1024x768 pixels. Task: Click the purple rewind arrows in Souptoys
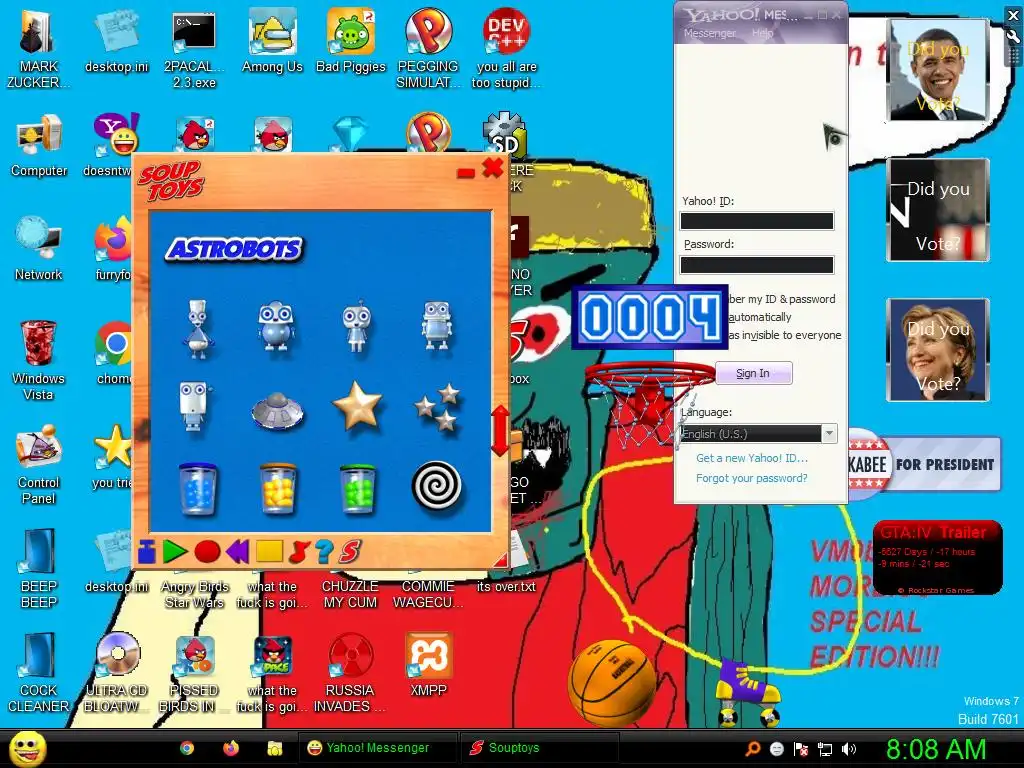pos(238,552)
